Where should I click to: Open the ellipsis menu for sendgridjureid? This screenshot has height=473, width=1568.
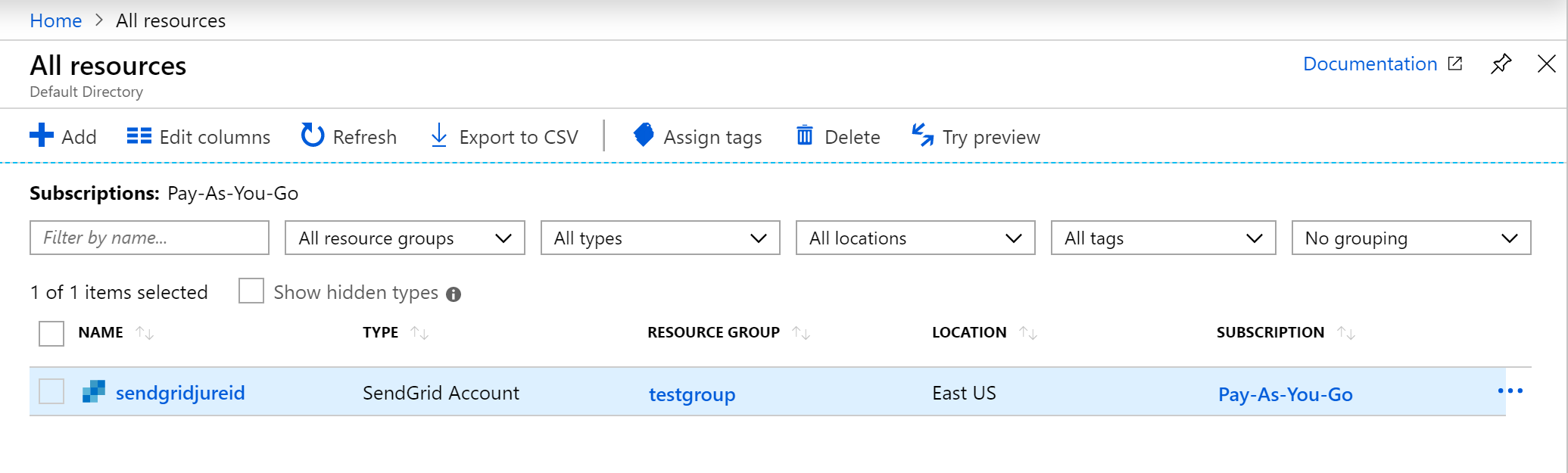(x=1510, y=391)
